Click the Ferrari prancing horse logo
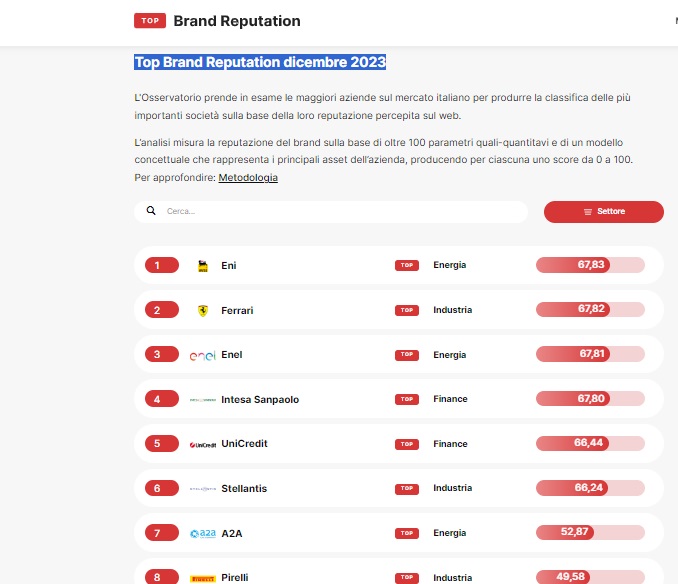Screen dimensions: 678x584 203,311
